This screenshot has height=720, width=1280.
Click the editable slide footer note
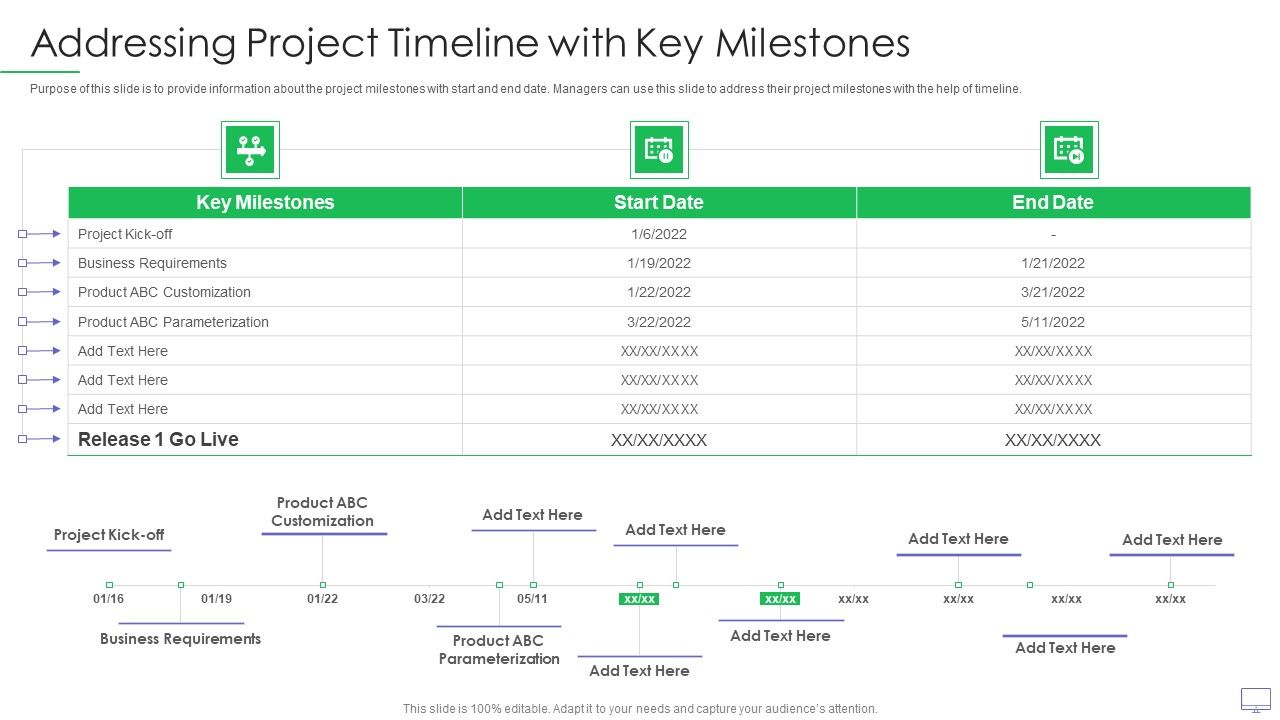click(640, 709)
